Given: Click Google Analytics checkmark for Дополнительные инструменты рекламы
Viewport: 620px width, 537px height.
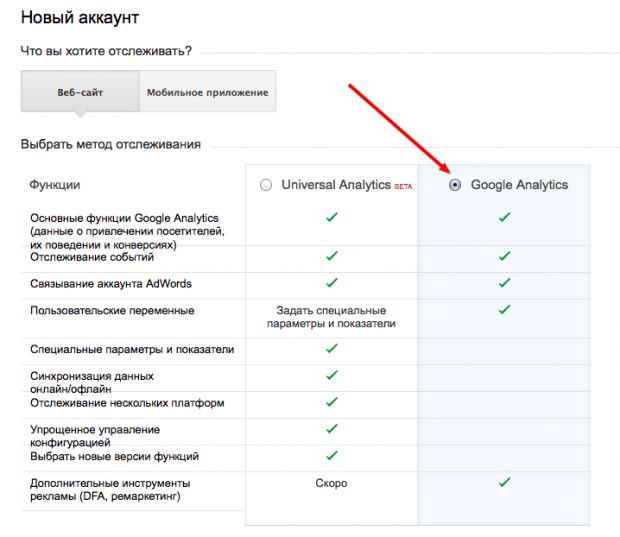Looking at the screenshot, I should tap(505, 483).
